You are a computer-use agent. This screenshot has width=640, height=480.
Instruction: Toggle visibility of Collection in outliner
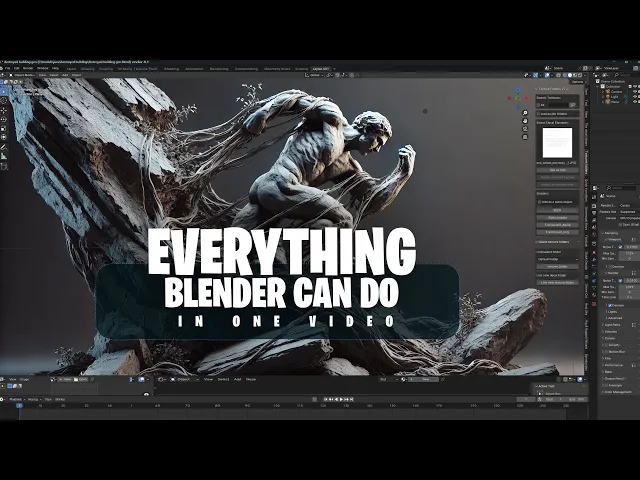pos(635,87)
